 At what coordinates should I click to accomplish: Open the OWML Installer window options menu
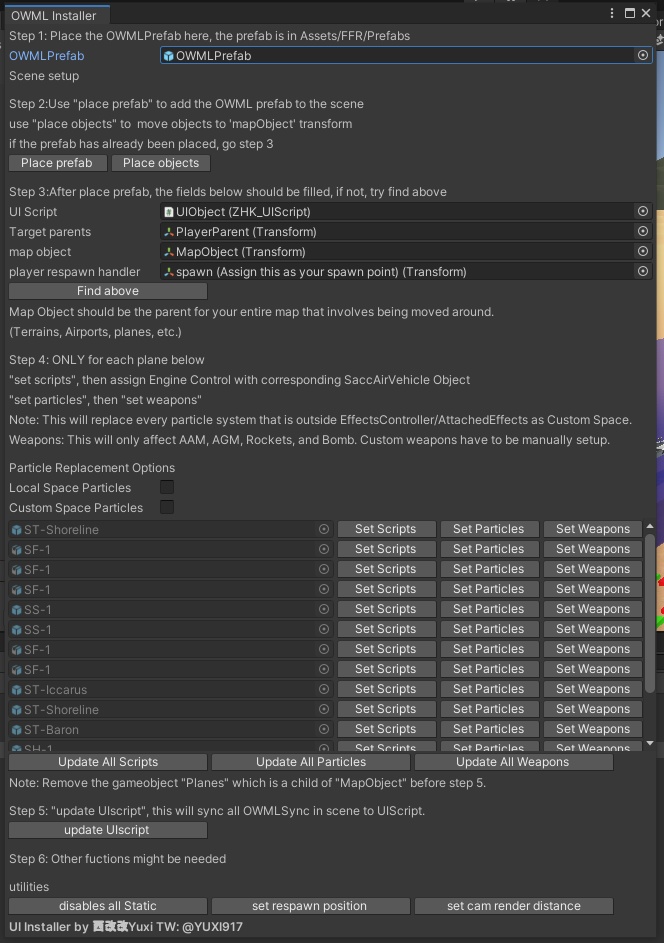[612, 13]
